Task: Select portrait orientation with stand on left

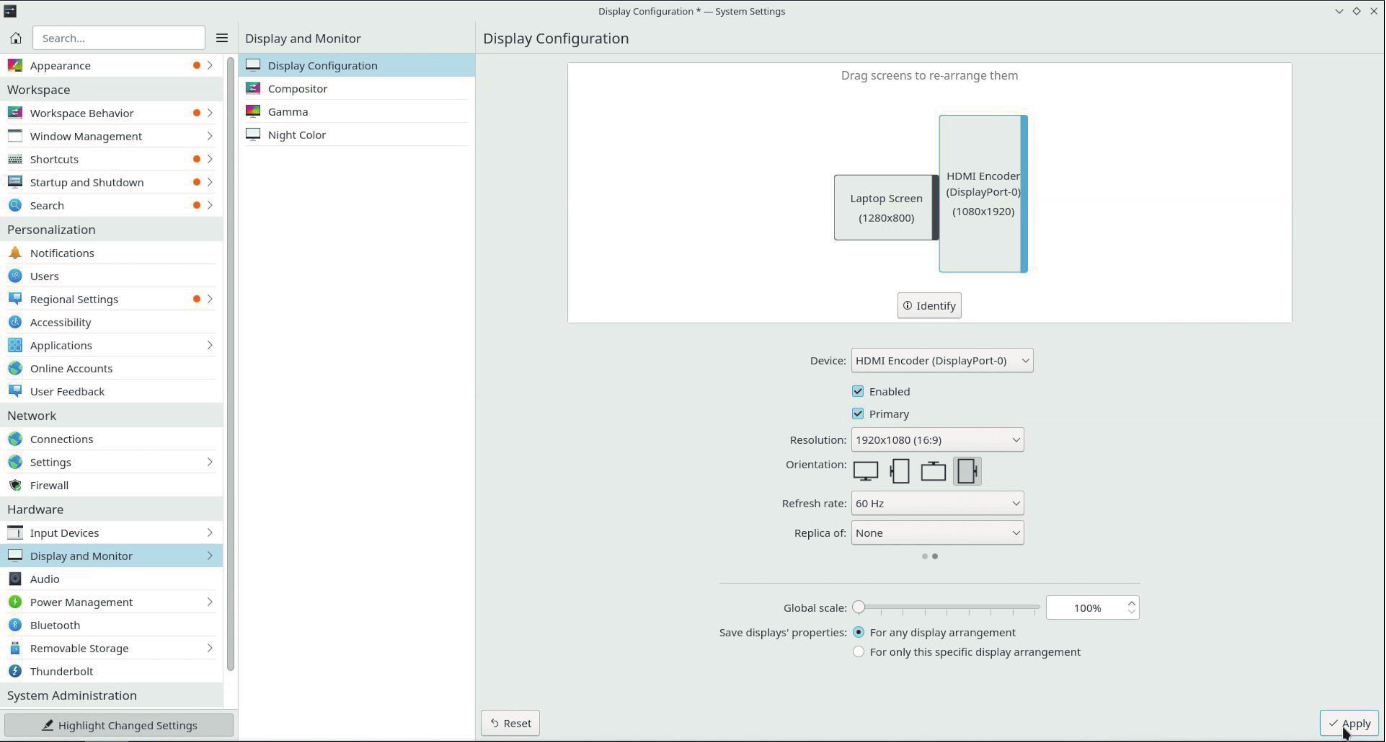Action: point(899,471)
